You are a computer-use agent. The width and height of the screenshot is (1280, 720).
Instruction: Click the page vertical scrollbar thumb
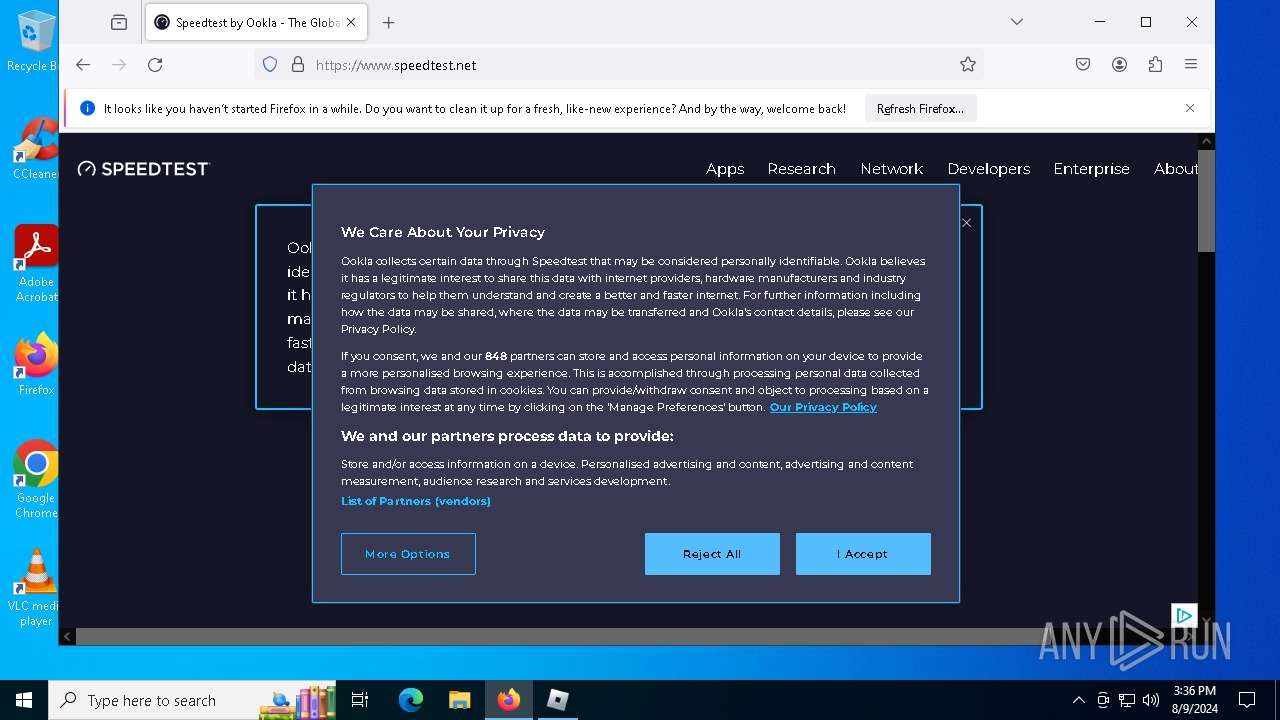coord(1206,202)
